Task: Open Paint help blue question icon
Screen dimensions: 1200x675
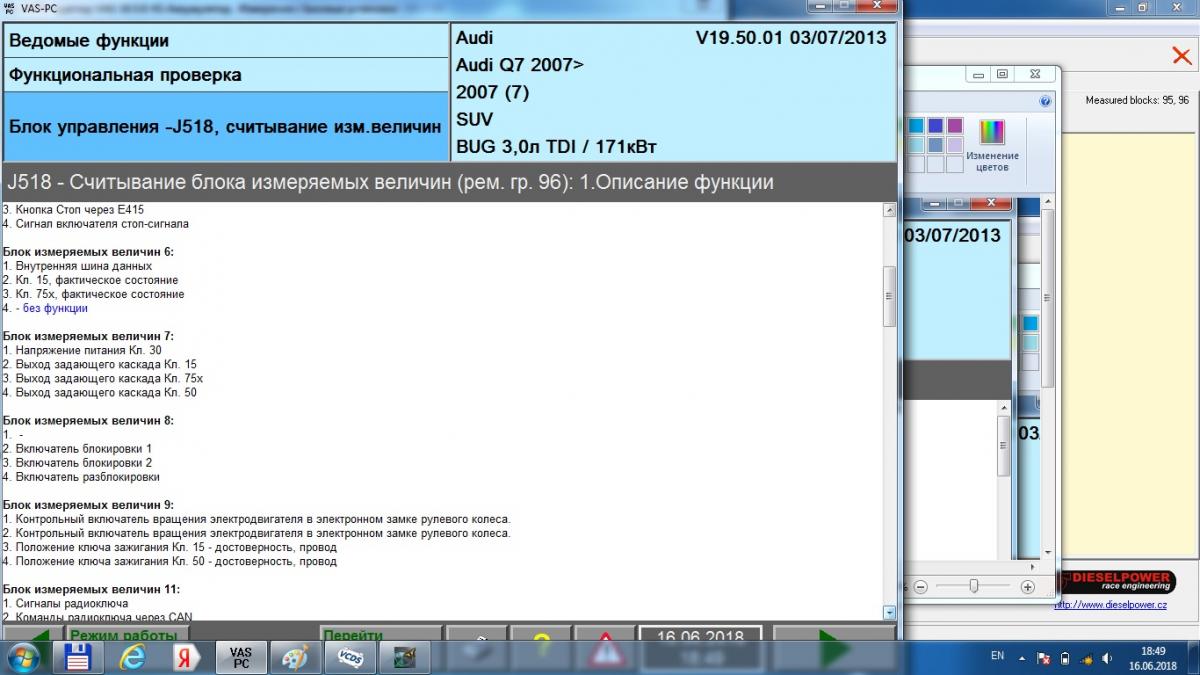Action: click(x=1045, y=101)
